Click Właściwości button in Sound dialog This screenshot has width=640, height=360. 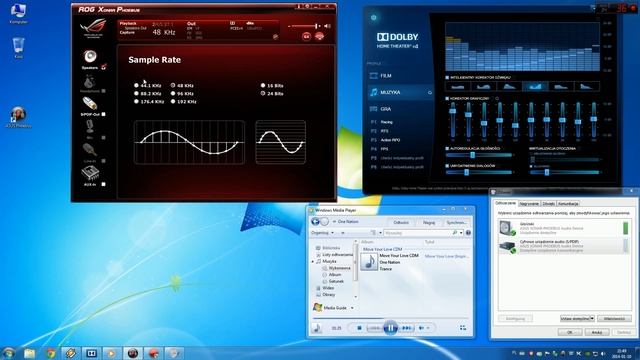point(614,318)
